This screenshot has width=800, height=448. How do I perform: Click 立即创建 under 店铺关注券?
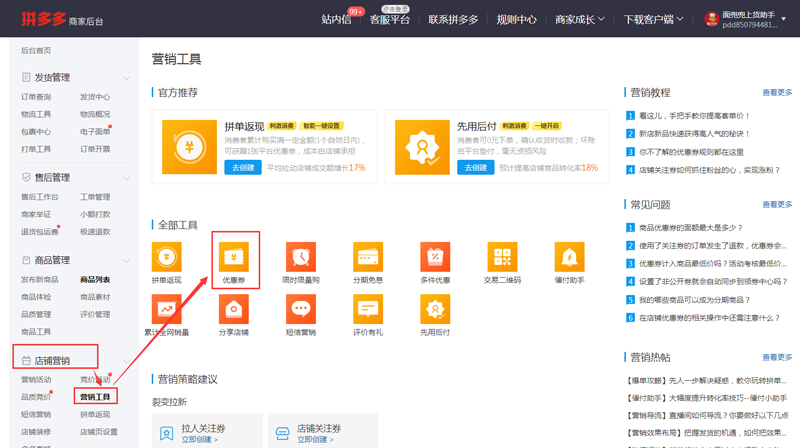coord(315,439)
